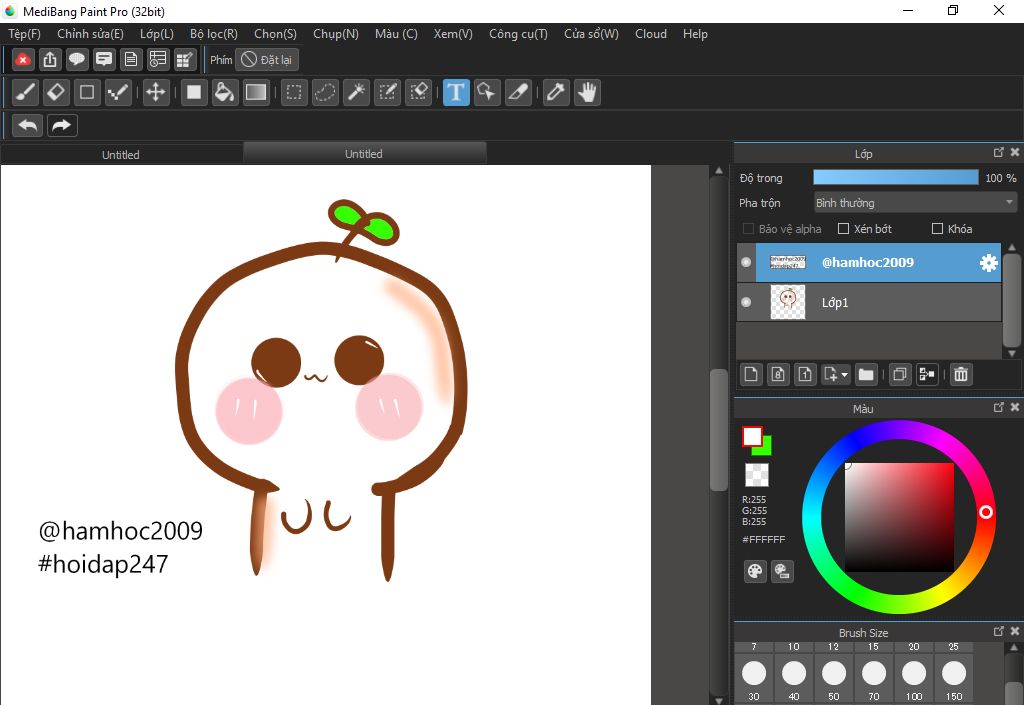Open the Pha trộn blend mode dropdown
The height and width of the screenshot is (705, 1024).
[x=914, y=203]
